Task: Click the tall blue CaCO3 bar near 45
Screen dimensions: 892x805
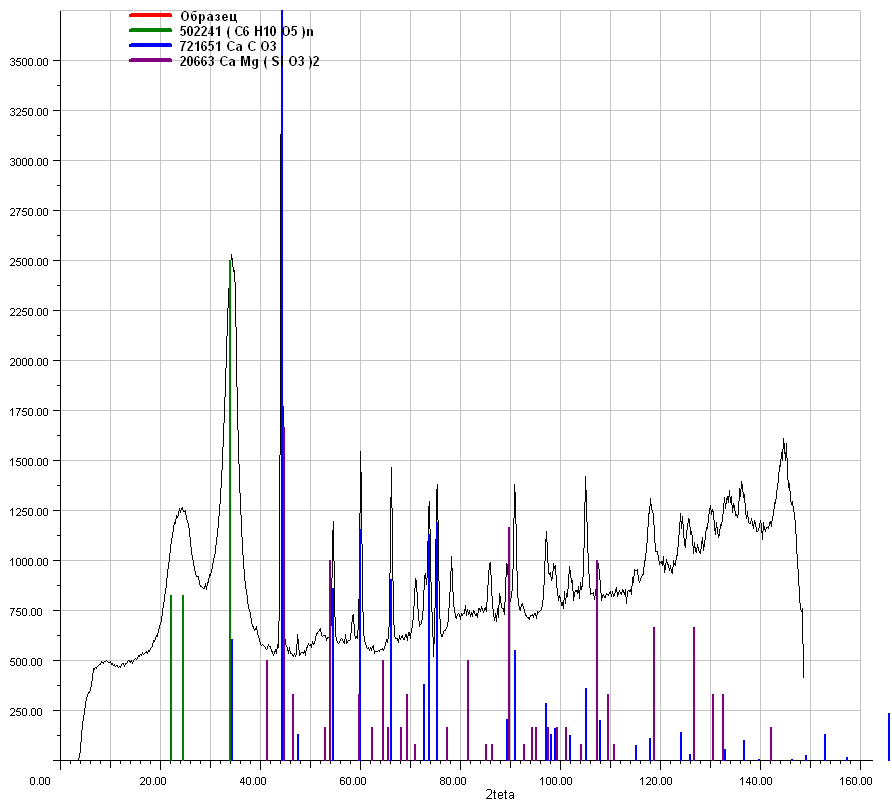Action: 282,385
